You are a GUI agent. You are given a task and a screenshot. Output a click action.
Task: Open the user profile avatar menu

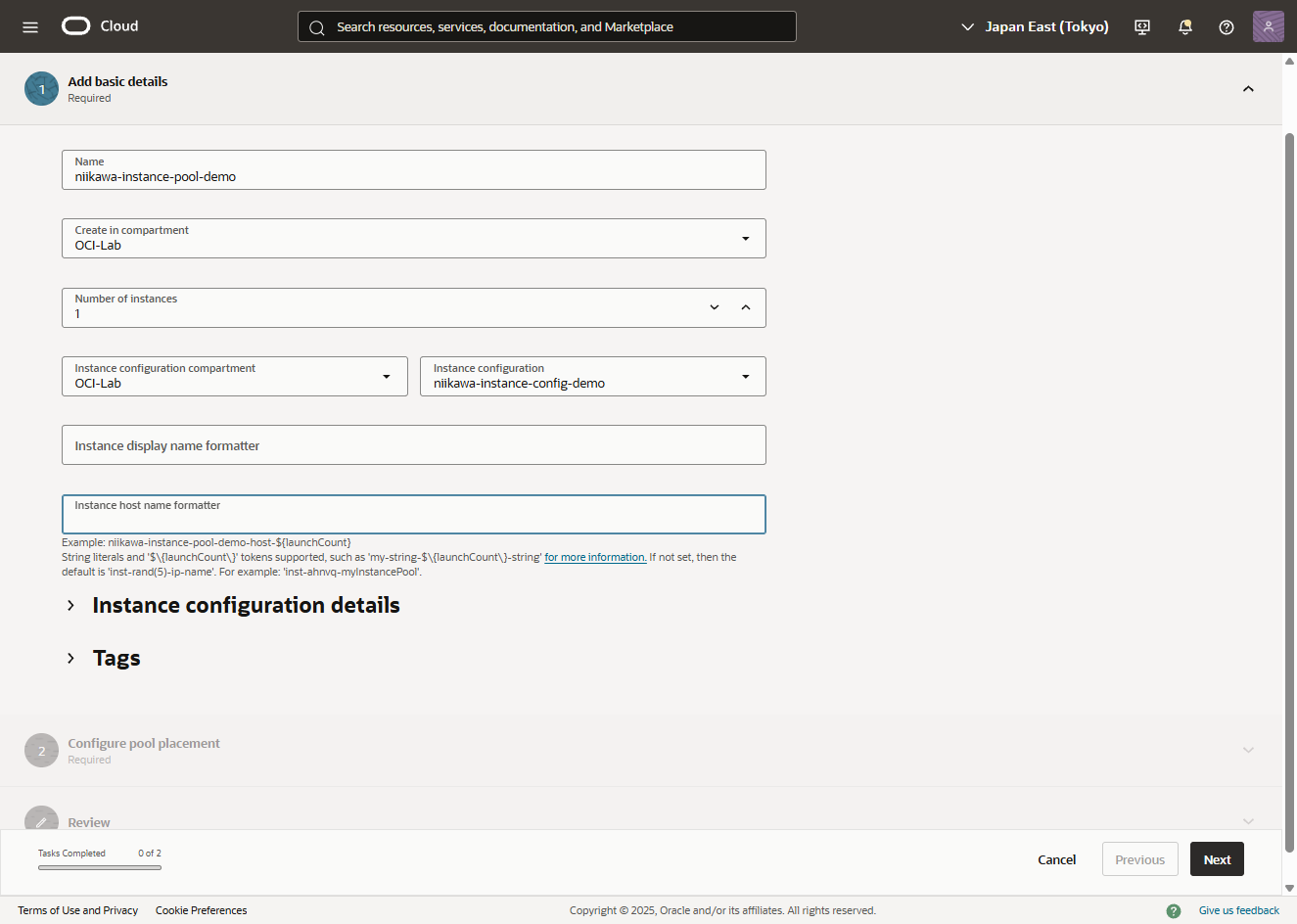tap(1268, 26)
